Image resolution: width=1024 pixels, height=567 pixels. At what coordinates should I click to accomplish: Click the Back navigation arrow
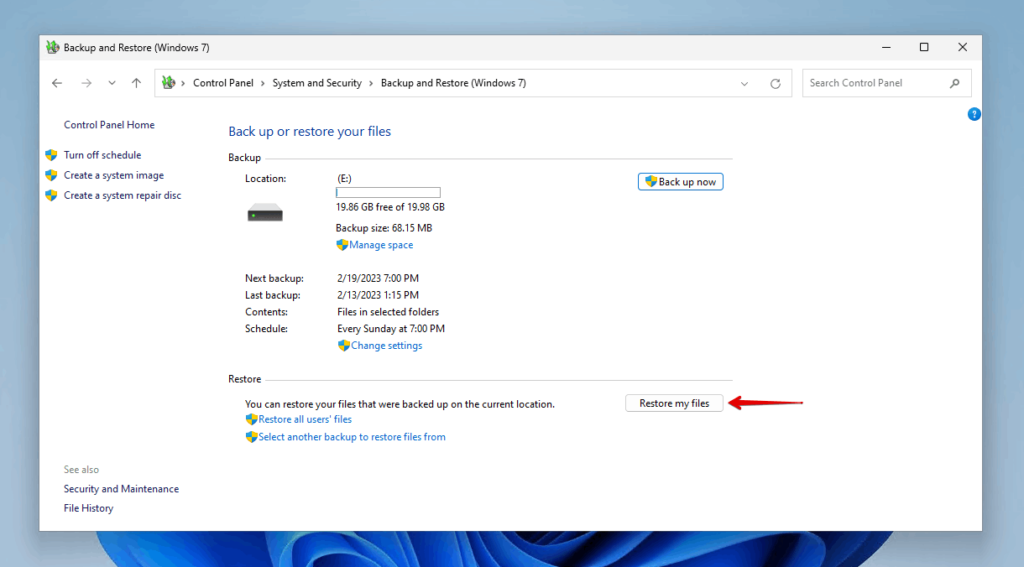(x=57, y=83)
